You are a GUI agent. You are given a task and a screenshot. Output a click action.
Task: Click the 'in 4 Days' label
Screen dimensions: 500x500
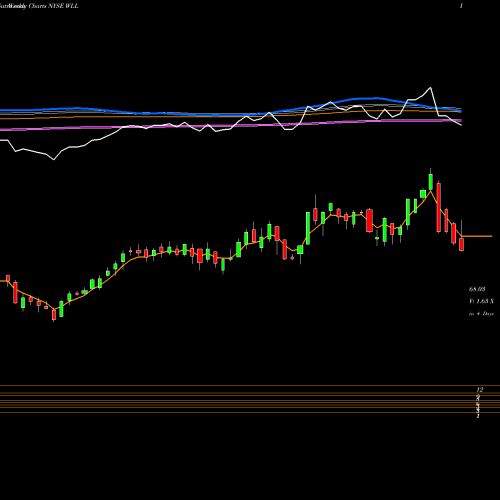pyautogui.click(x=481, y=314)
